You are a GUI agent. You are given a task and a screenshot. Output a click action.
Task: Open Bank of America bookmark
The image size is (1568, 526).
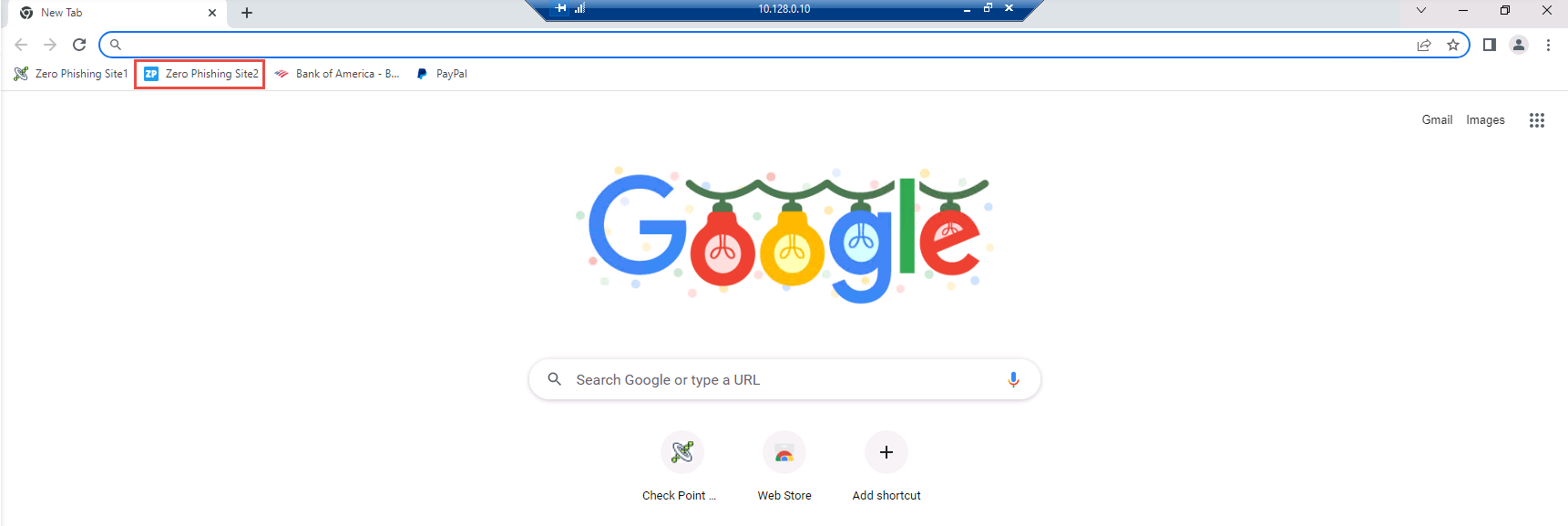pyautogui.click(x=337, y=74)
